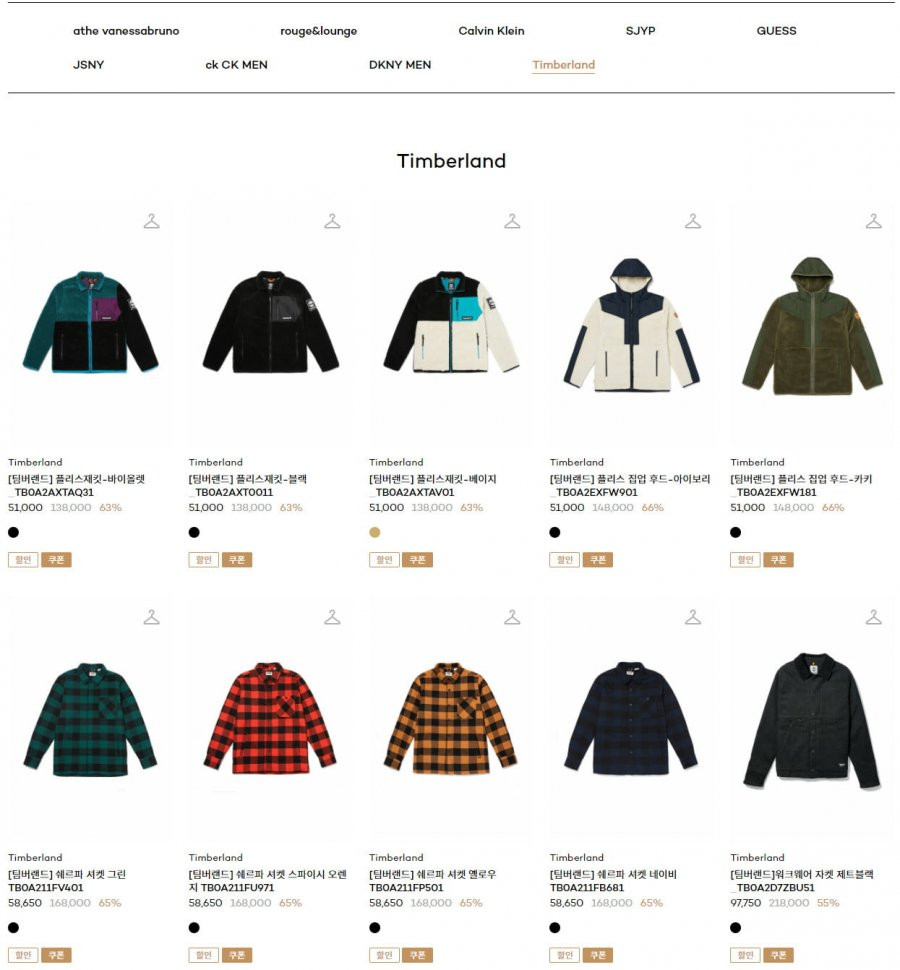Click hanger icon on beige fleece jacket
900x970 pixels.
[512, 221]
